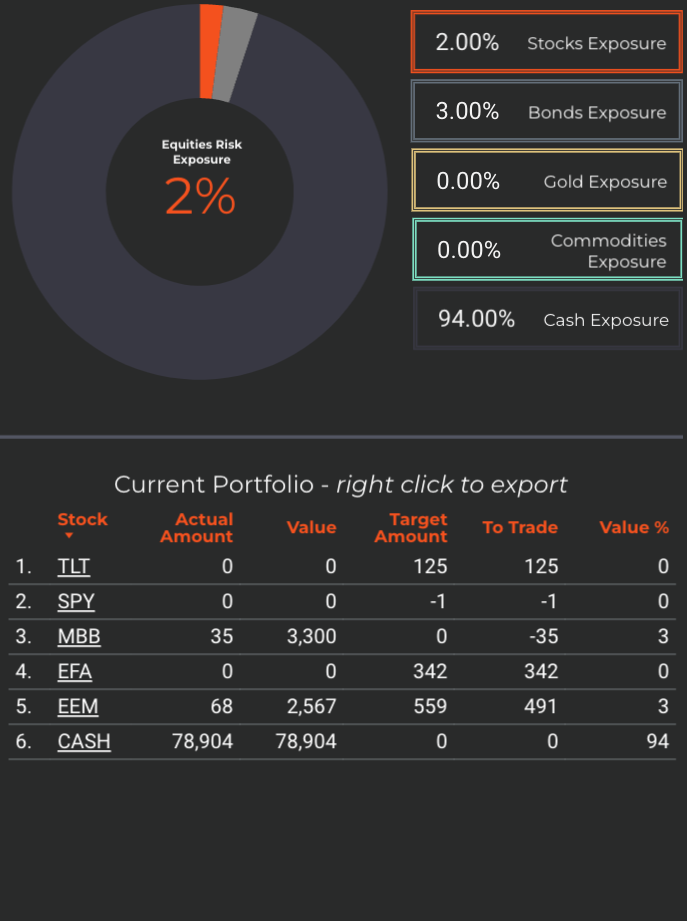Open the EEM stock link
This screenshot has width=687, height=921.
click(78, 706)
